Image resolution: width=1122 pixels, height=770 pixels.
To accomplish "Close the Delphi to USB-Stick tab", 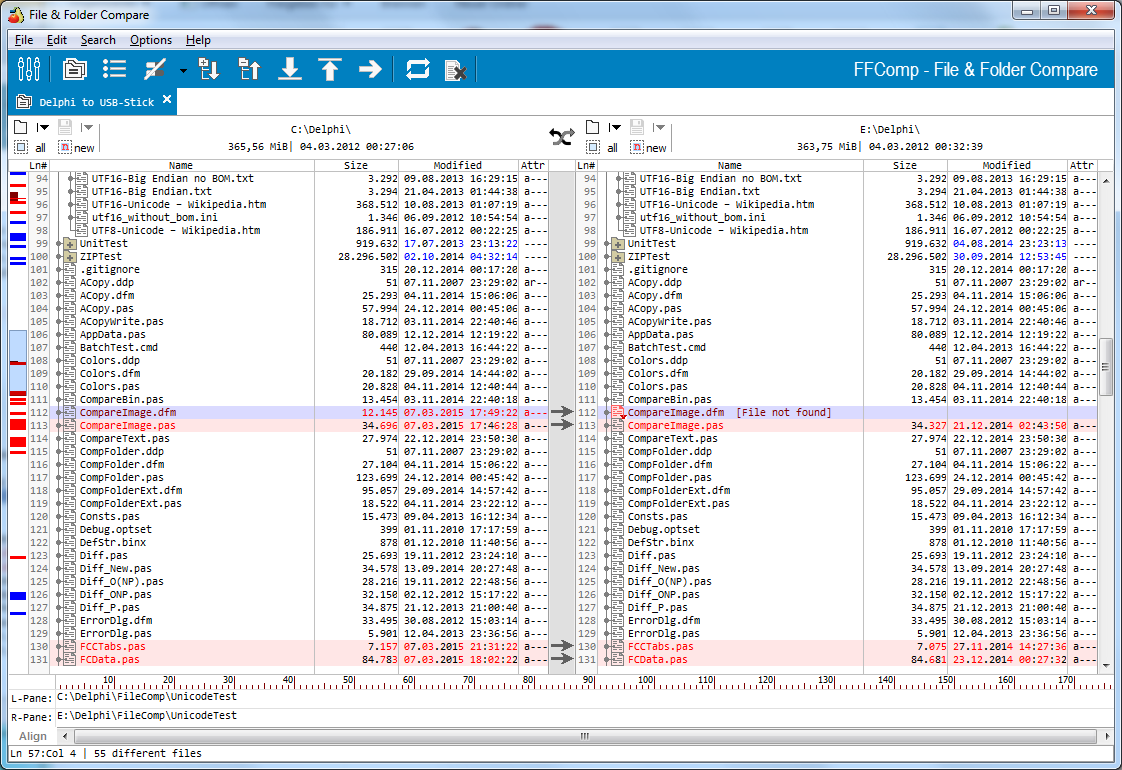I will click(167, 99).
